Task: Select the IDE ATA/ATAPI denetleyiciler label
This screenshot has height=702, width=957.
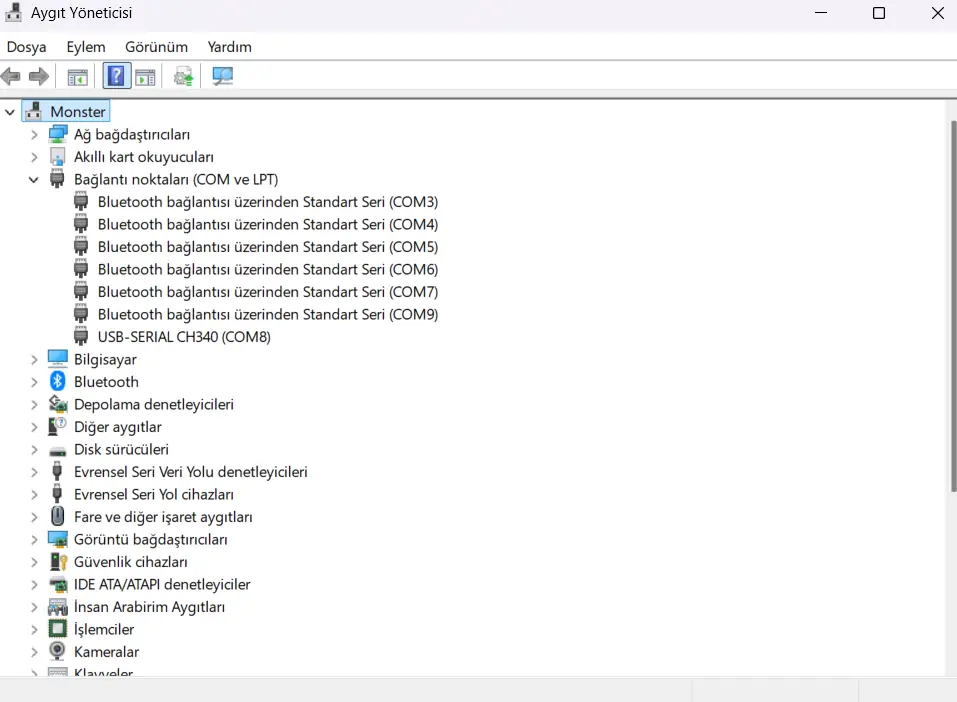Action: click(162, 584)
